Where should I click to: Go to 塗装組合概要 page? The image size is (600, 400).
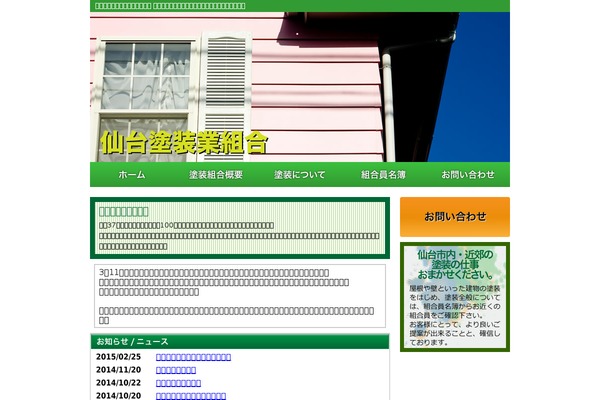216,175
